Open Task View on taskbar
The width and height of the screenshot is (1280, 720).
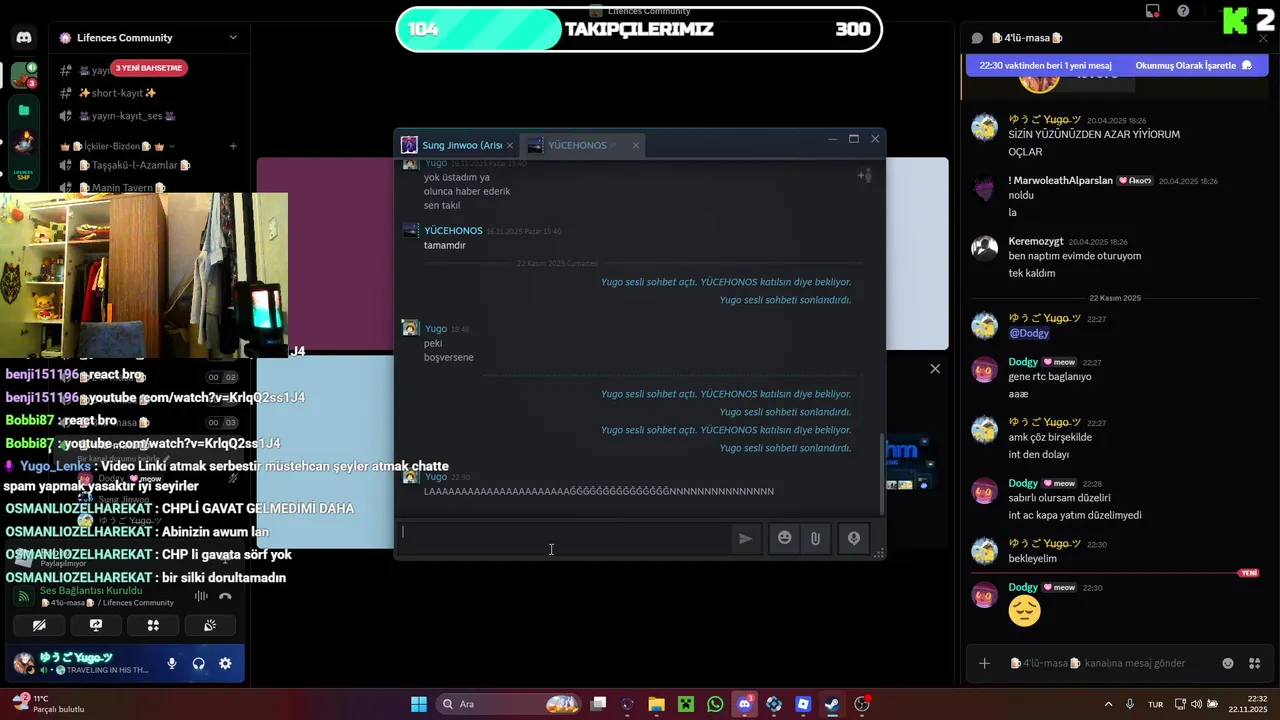598,704
